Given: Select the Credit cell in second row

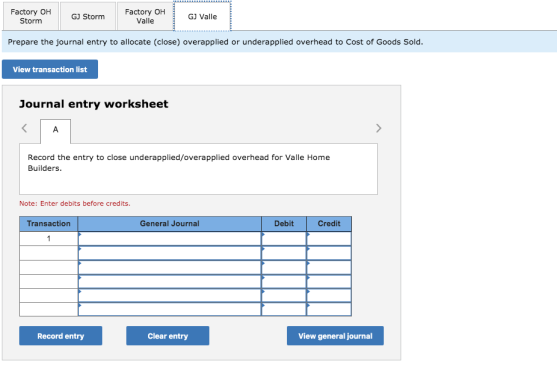Looking at the screenshot, I should click(x=329, y=253).
